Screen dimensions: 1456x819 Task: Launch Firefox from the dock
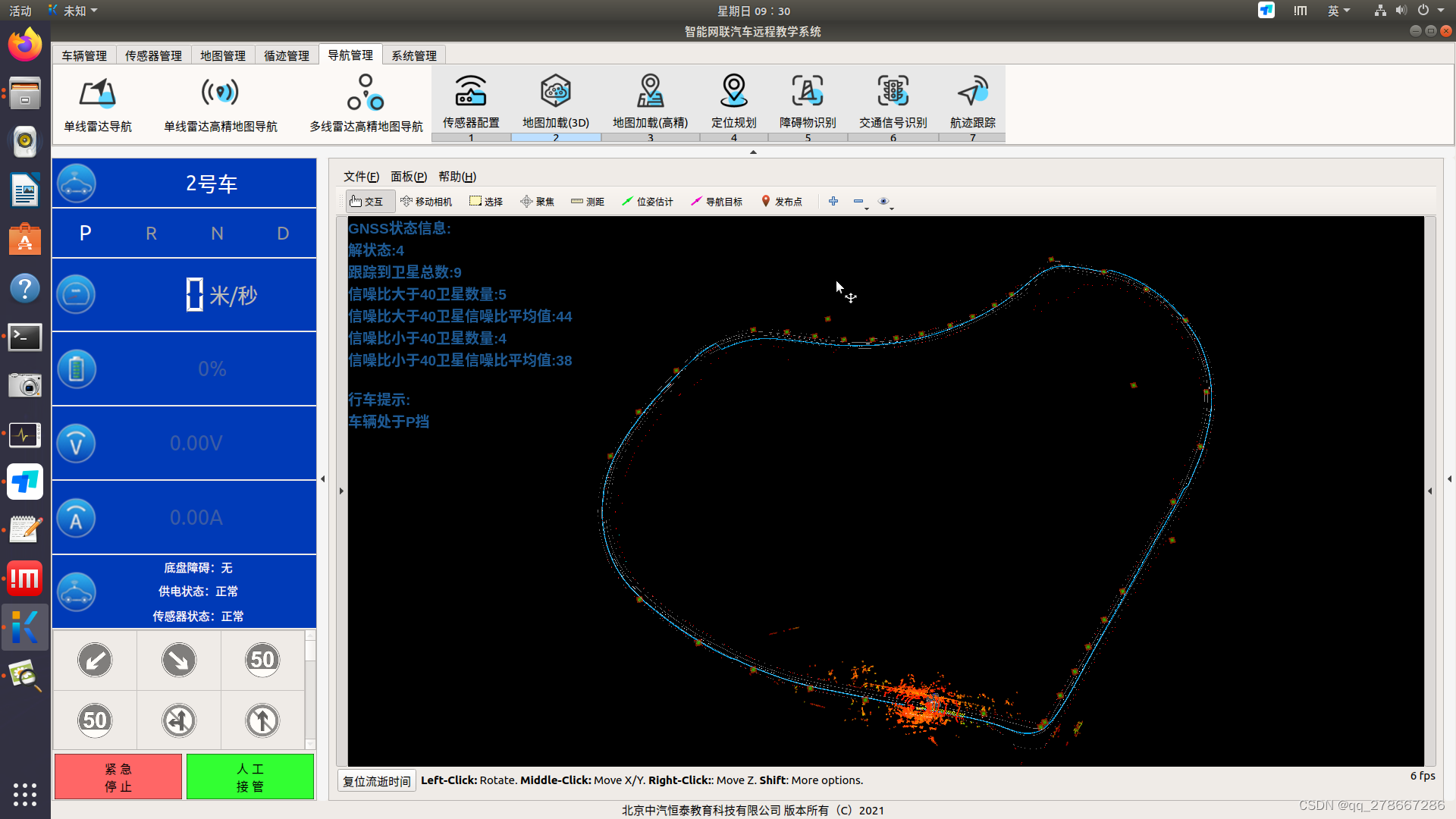click(x=25, y=44)
